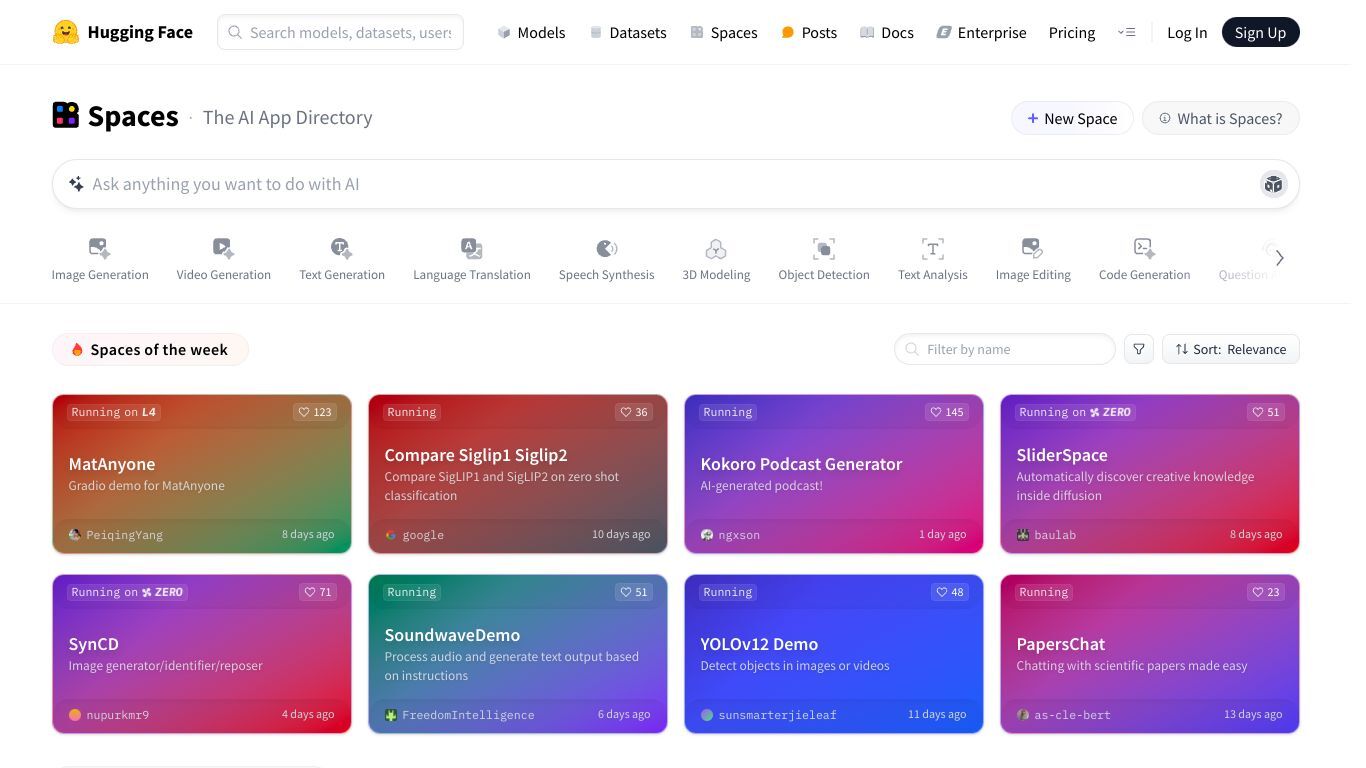Open the Posts nav item

point(809,32)
